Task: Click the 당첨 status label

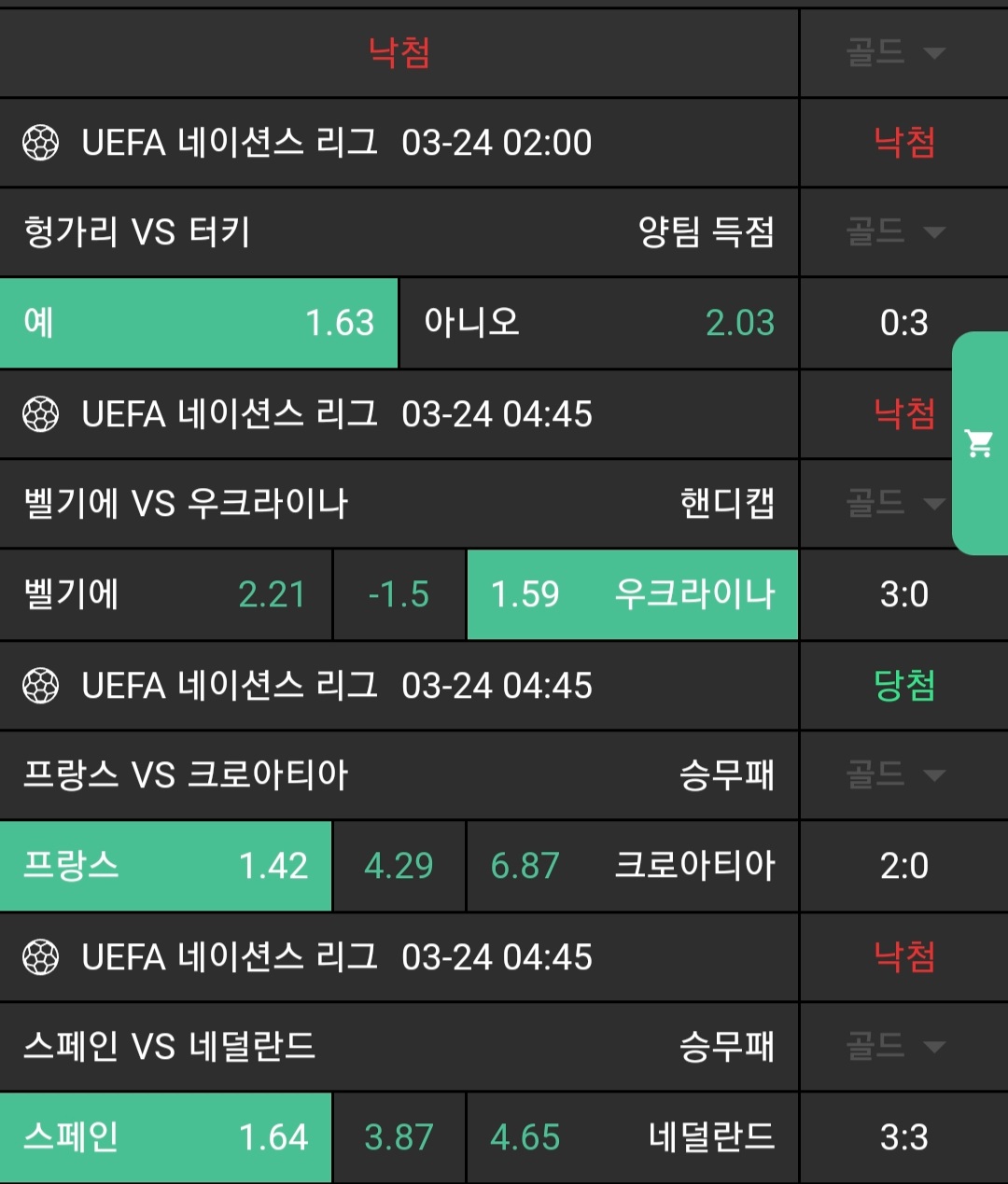Action: (903, 687)
